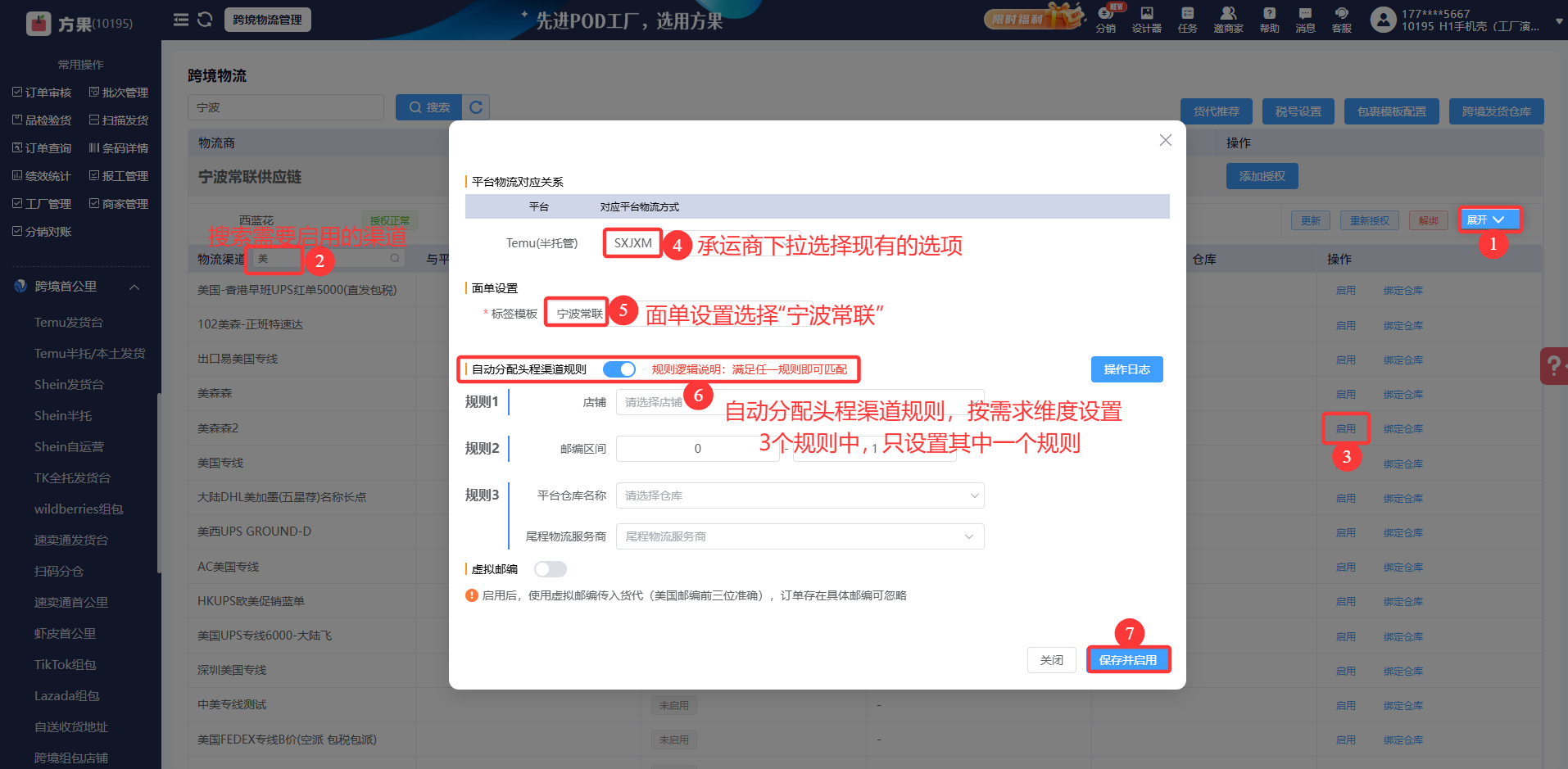The width and height of the screenshot is (1568, 769).
Task: Open the account dropdown arrow in header
Action: [x=1558, y=21]
